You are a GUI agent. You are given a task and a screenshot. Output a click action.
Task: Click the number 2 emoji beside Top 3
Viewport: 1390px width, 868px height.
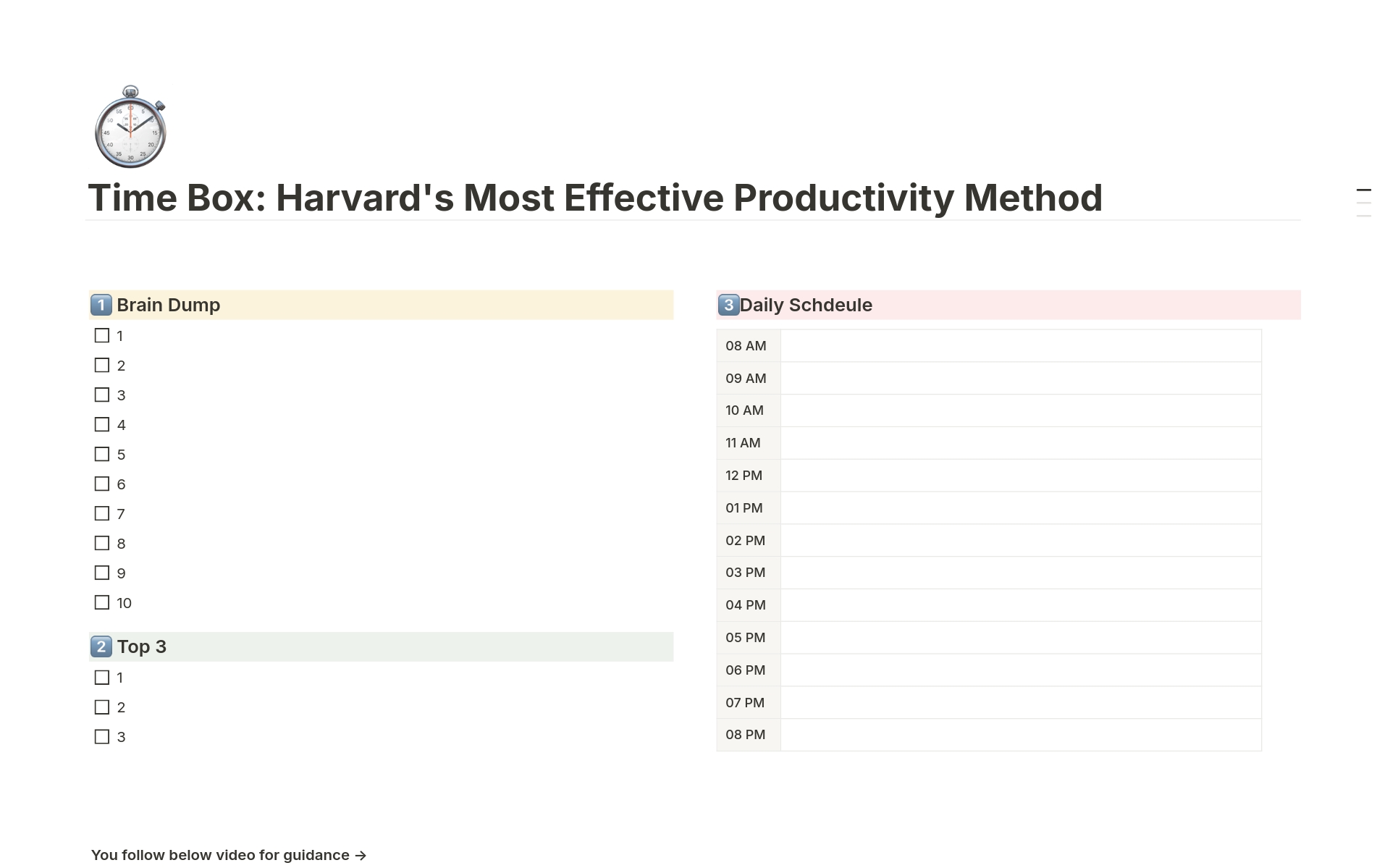tap(101, 646)
